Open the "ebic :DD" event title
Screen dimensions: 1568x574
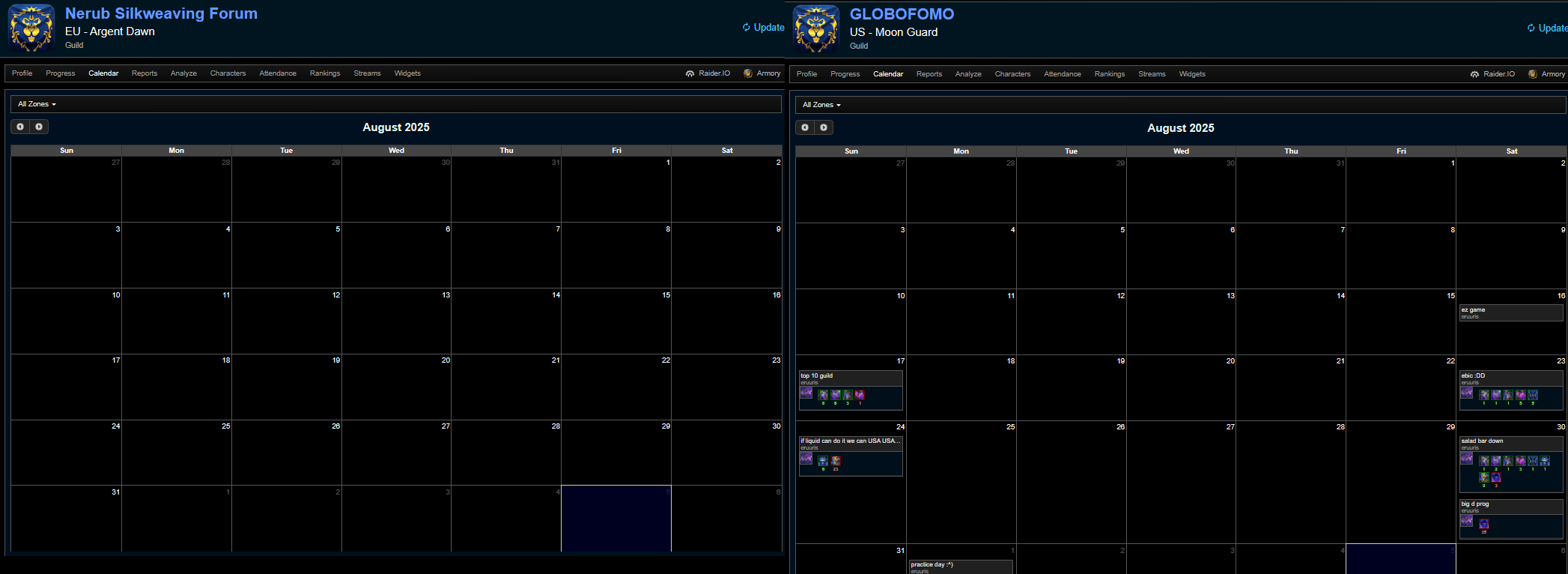(x=1473, y=375)
